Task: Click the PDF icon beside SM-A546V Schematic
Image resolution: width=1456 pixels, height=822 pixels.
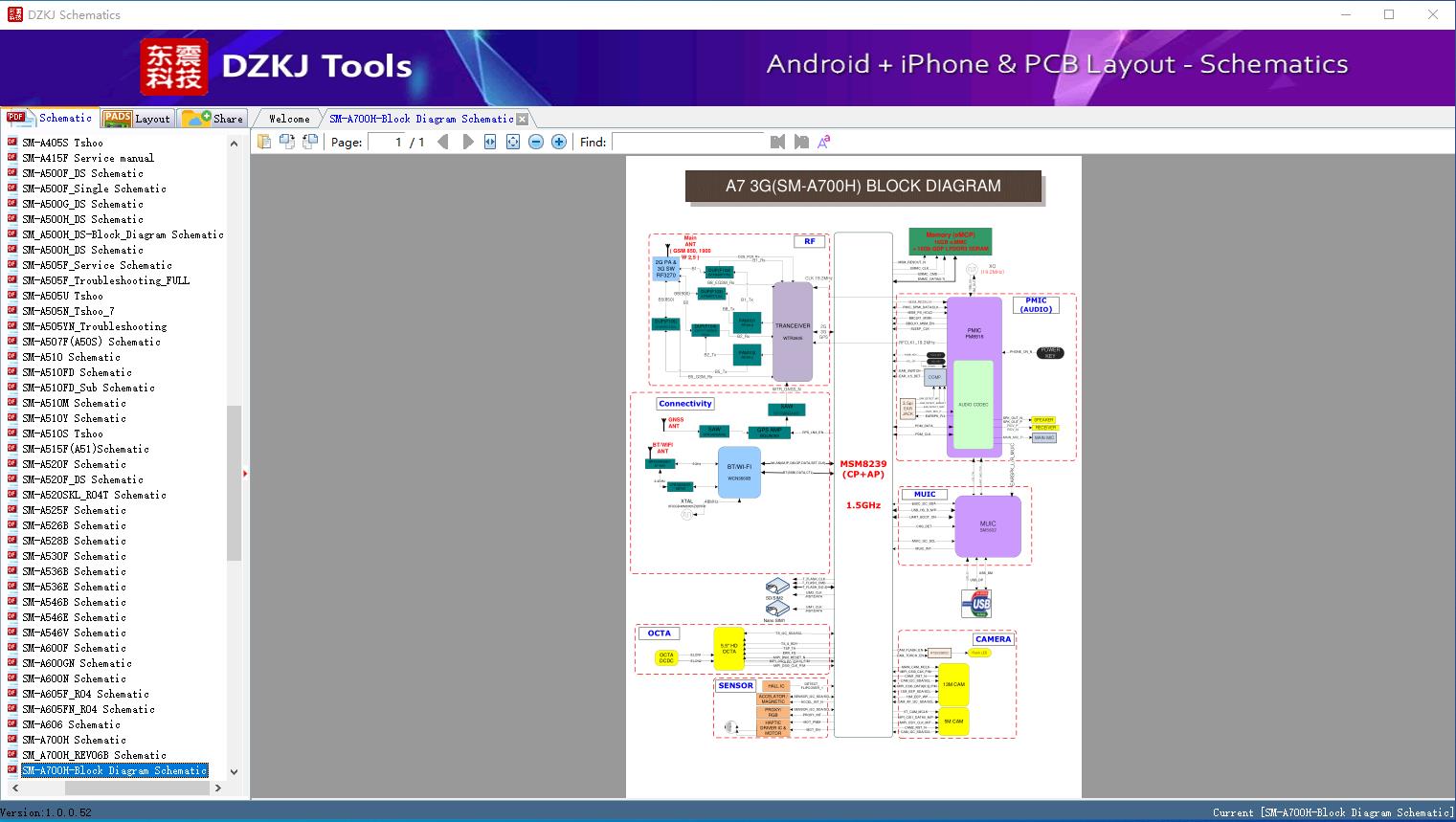Action: 12,633
